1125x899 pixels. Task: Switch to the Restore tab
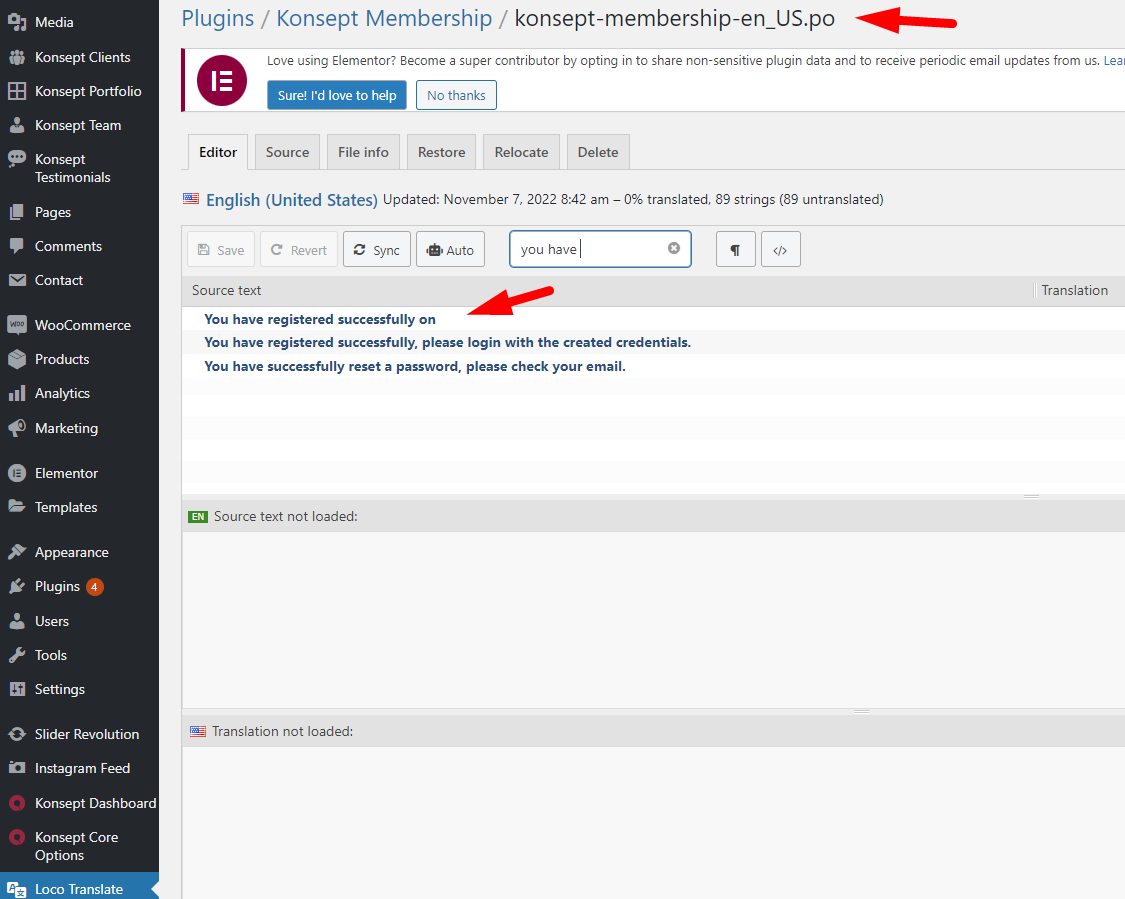click(441, 152)
